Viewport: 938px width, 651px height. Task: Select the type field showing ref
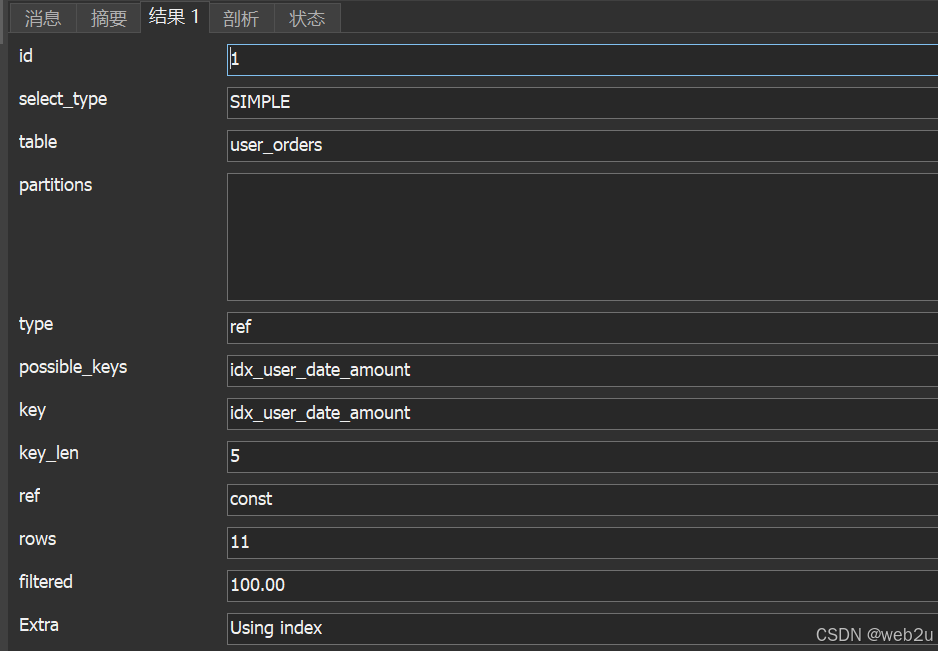point(580,328)
